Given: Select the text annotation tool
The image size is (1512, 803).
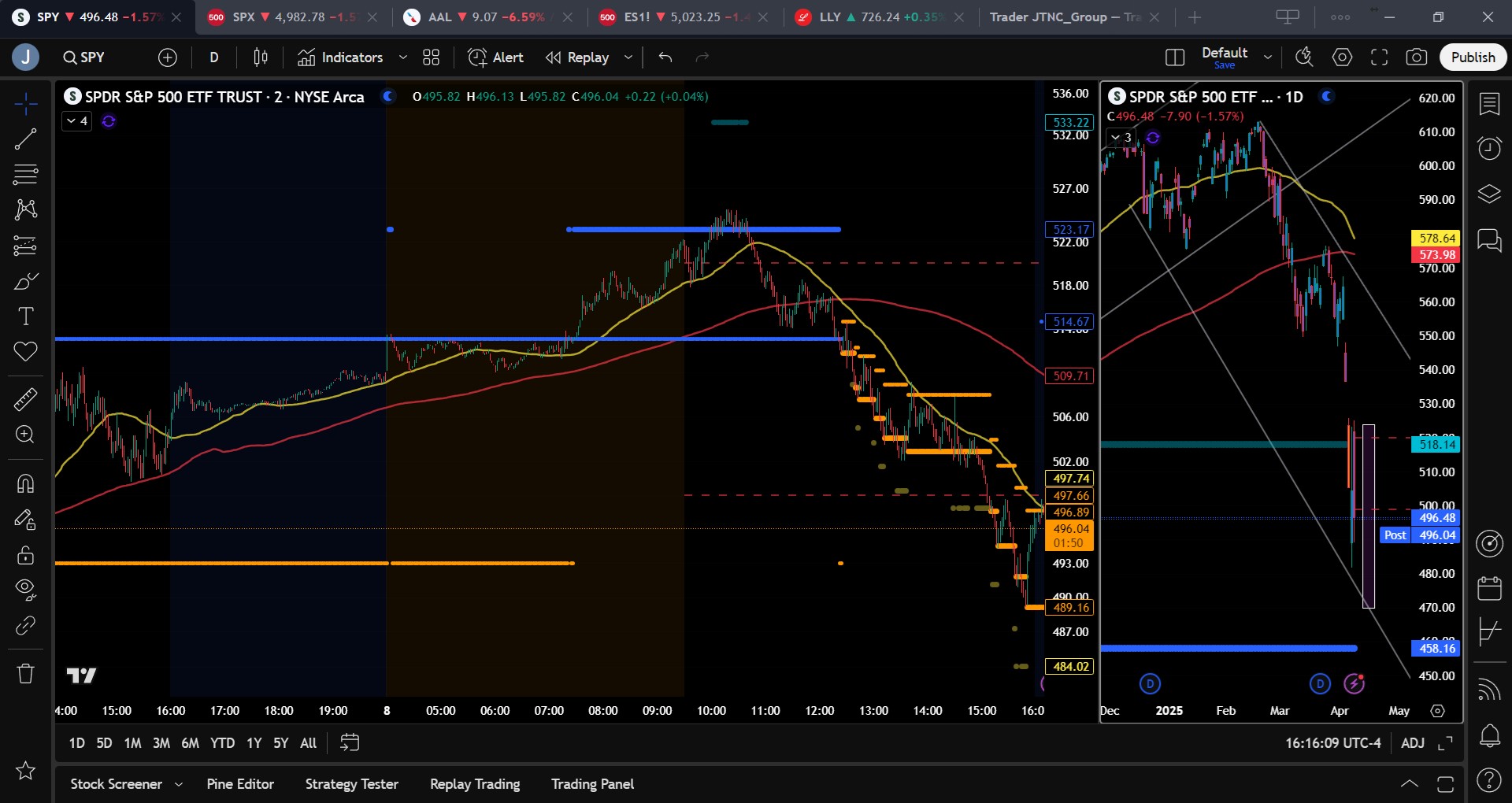Looking at the screenshot, I should click(25, 316).
